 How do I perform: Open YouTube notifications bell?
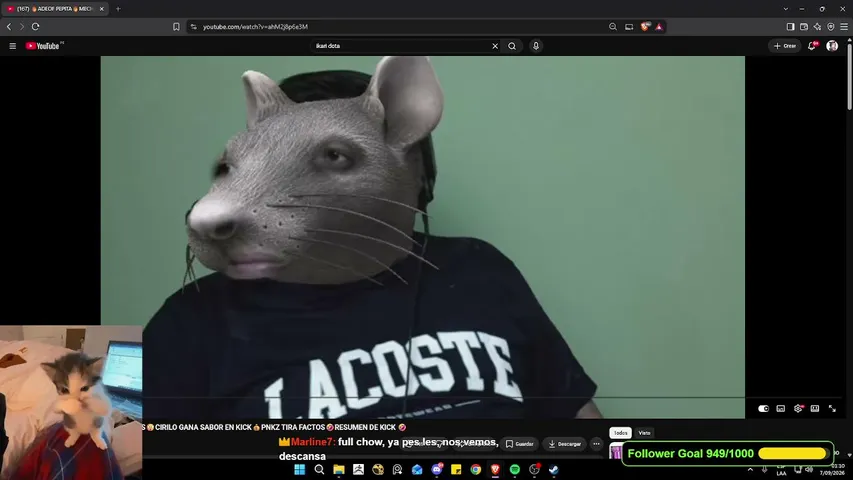812,46
